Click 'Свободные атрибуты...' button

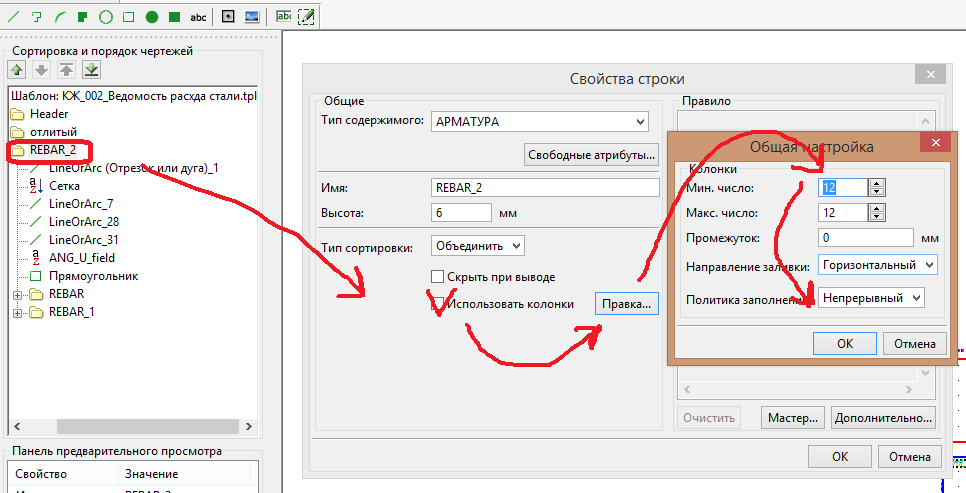pos(591,154)
